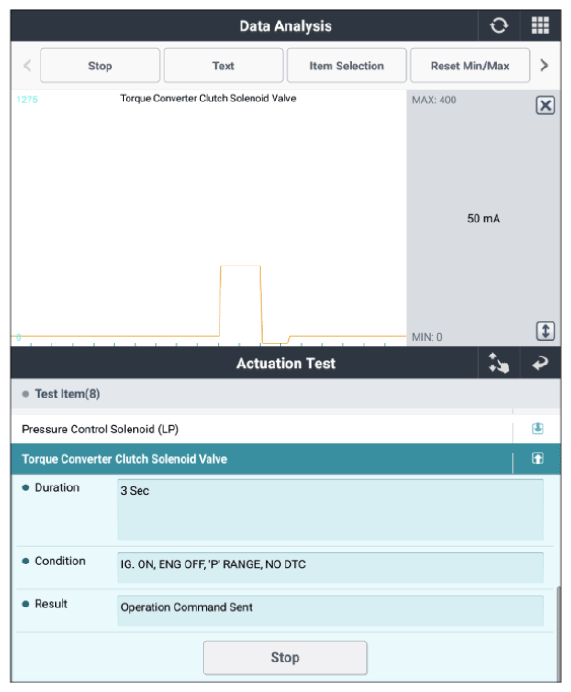The height and width of the screenshot is (692, 571).
Task: Show next toolbar buttons with right chevron
Action: (544, 65)
